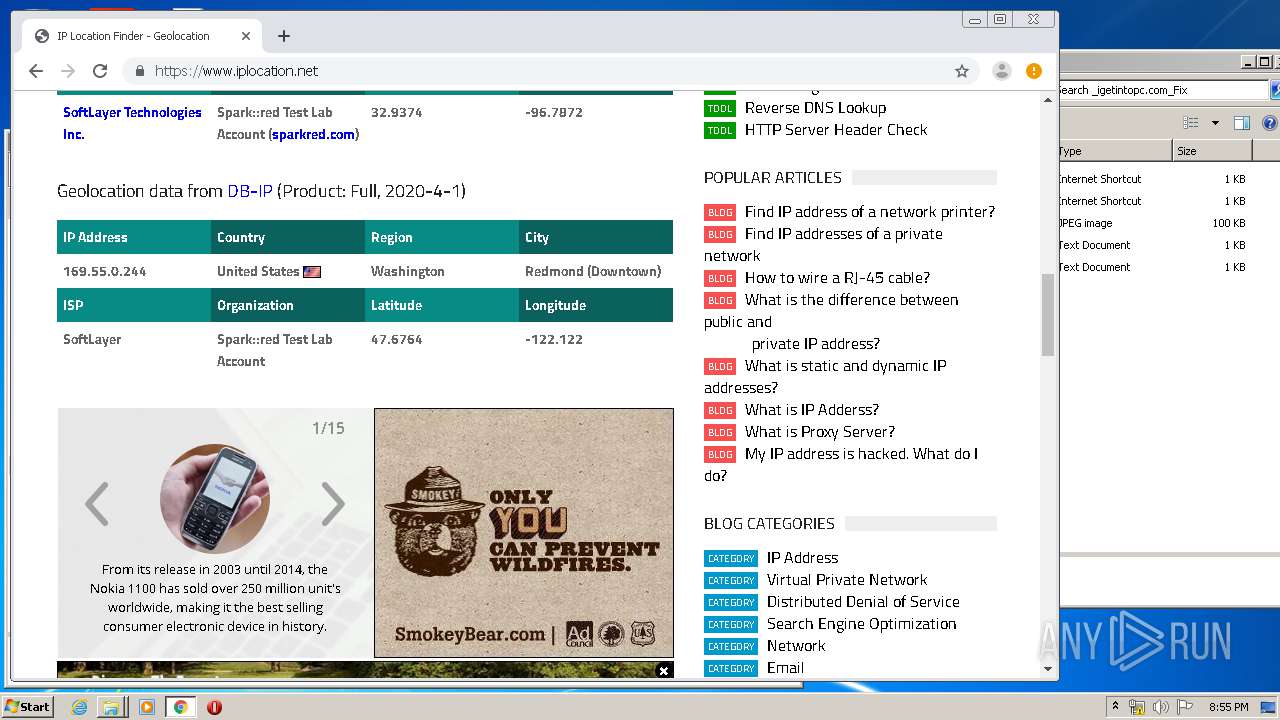Sort the Explorer list by the Type column

point(1114,151)
